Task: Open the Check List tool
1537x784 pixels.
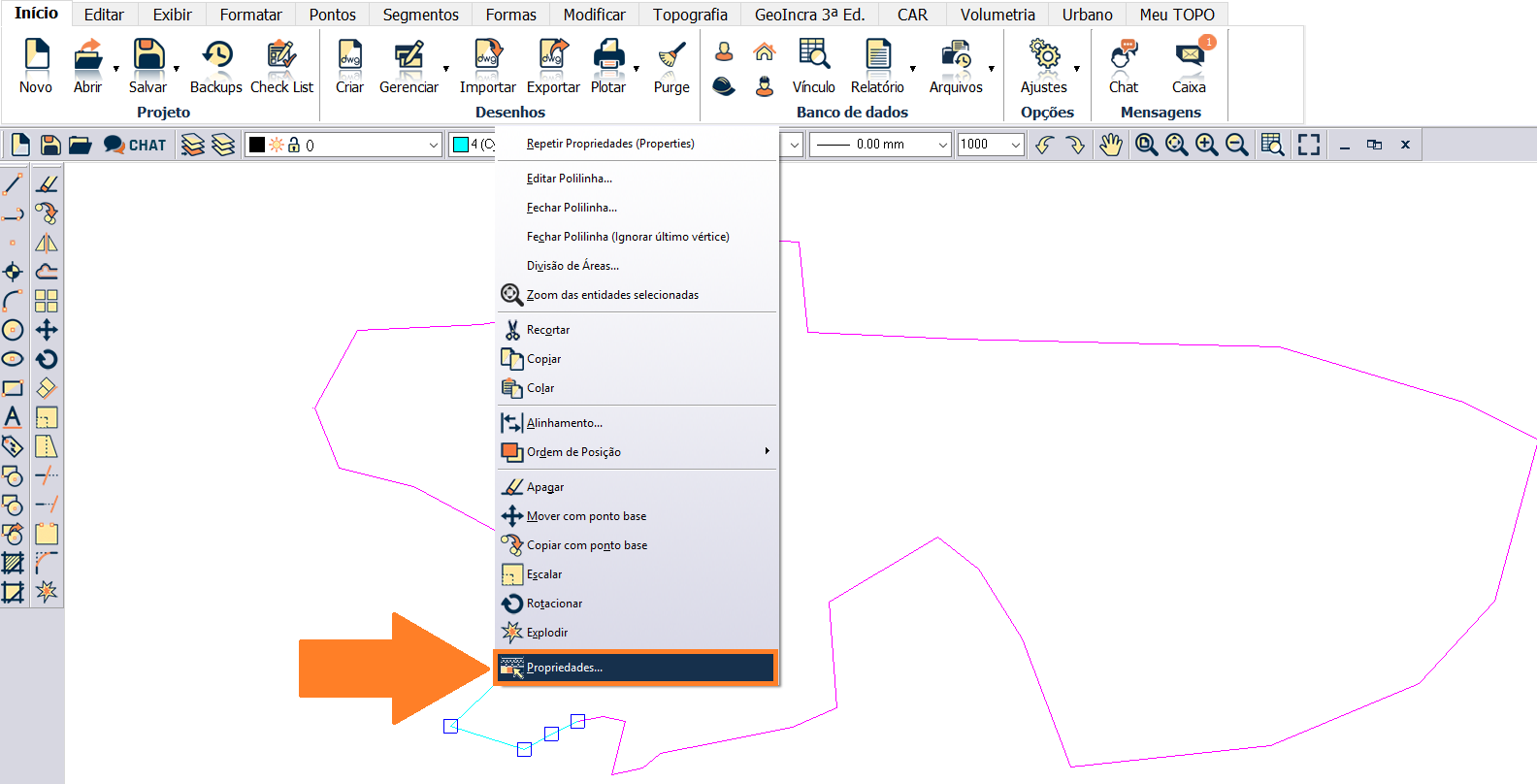Action: pos(281,66)
